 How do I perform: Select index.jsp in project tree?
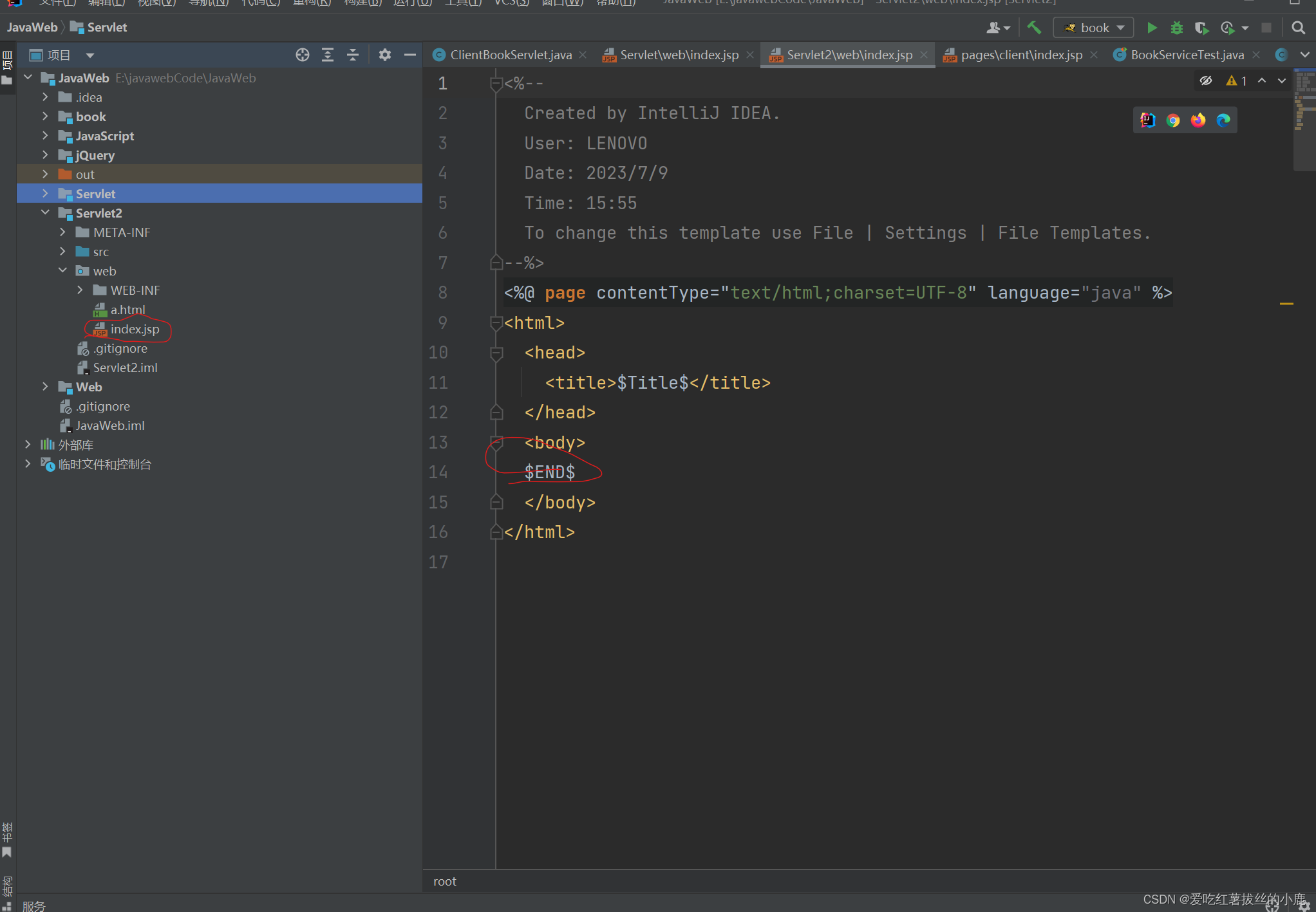tap(135, 329)
